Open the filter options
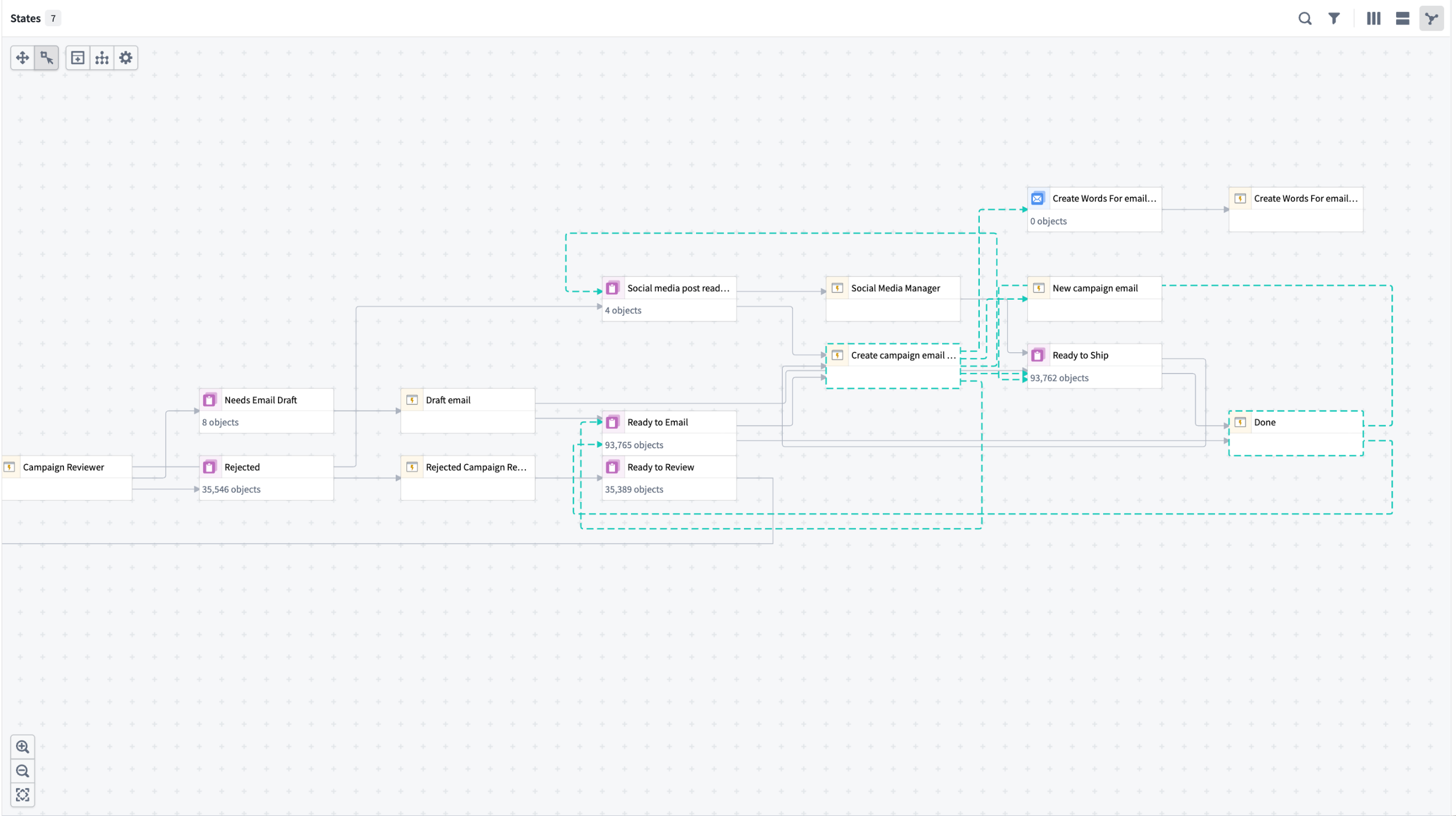The width and height of the screenshot is (1456, 816). (1334, 18)
